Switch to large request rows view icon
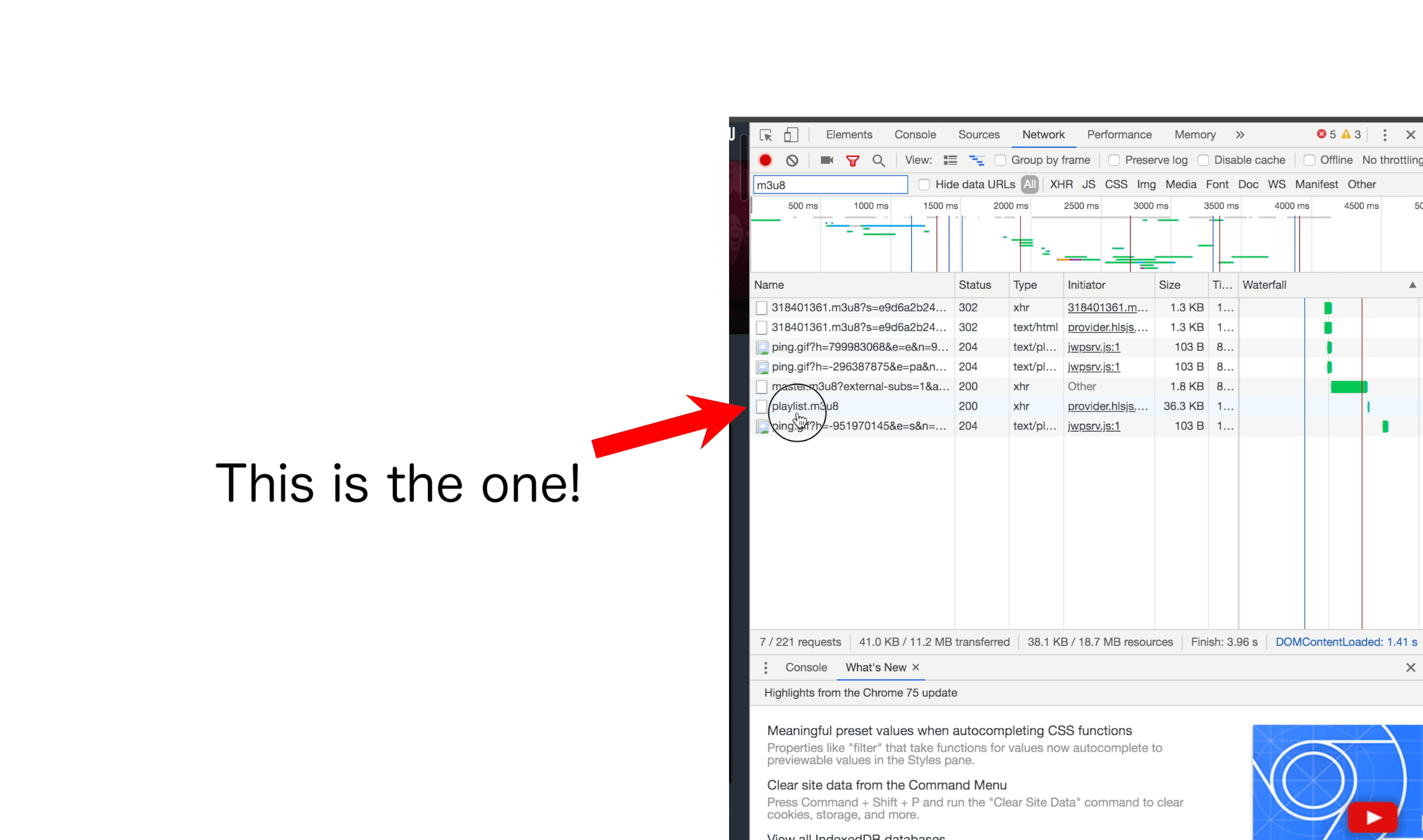 tap(950, 160)
